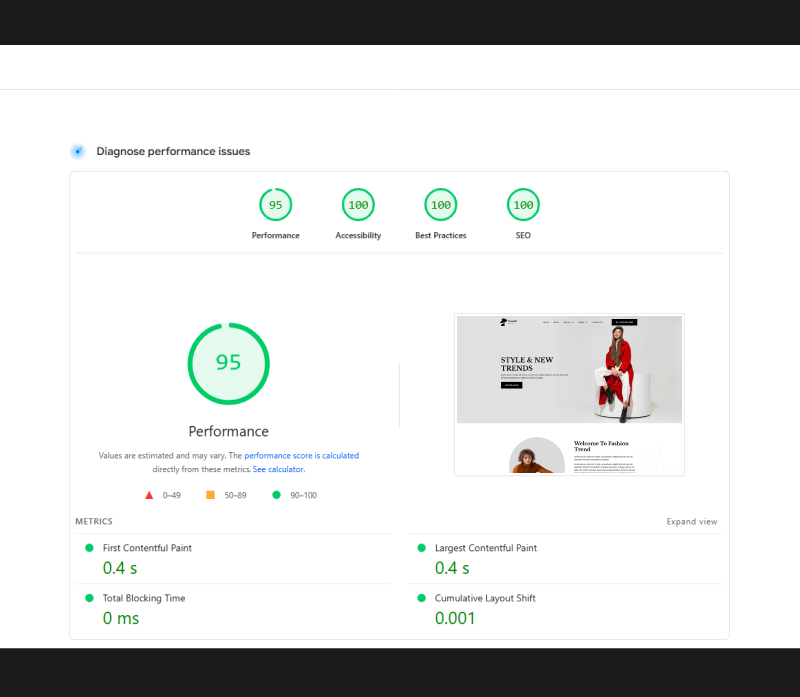
Task: Expand the metrics view
Action: (691, 522)
